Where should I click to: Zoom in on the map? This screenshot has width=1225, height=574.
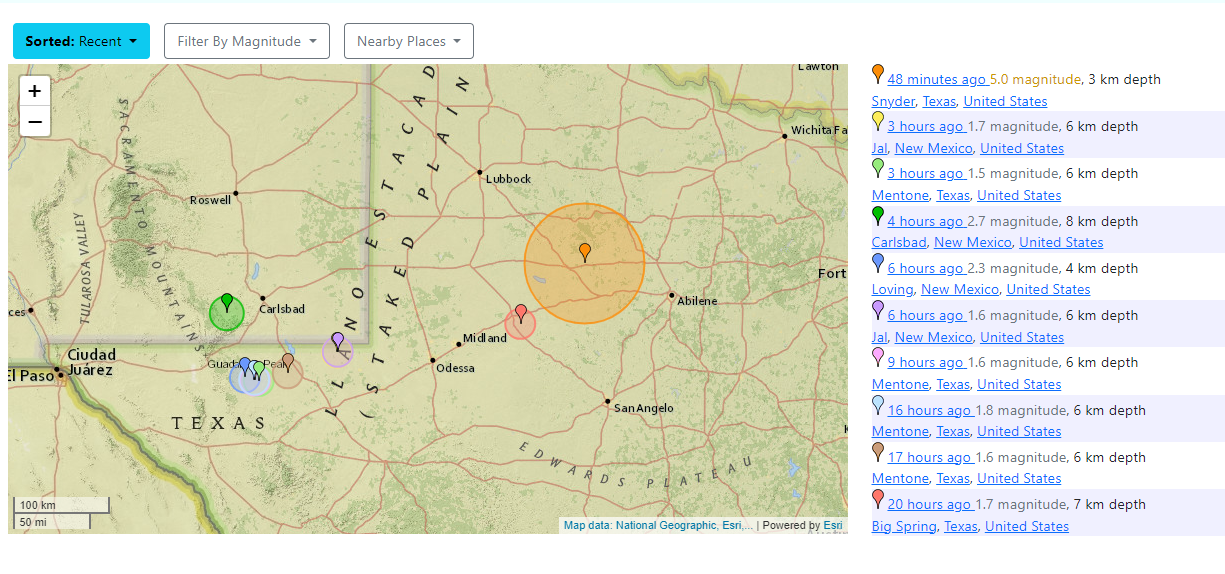[x=35, y=91]
